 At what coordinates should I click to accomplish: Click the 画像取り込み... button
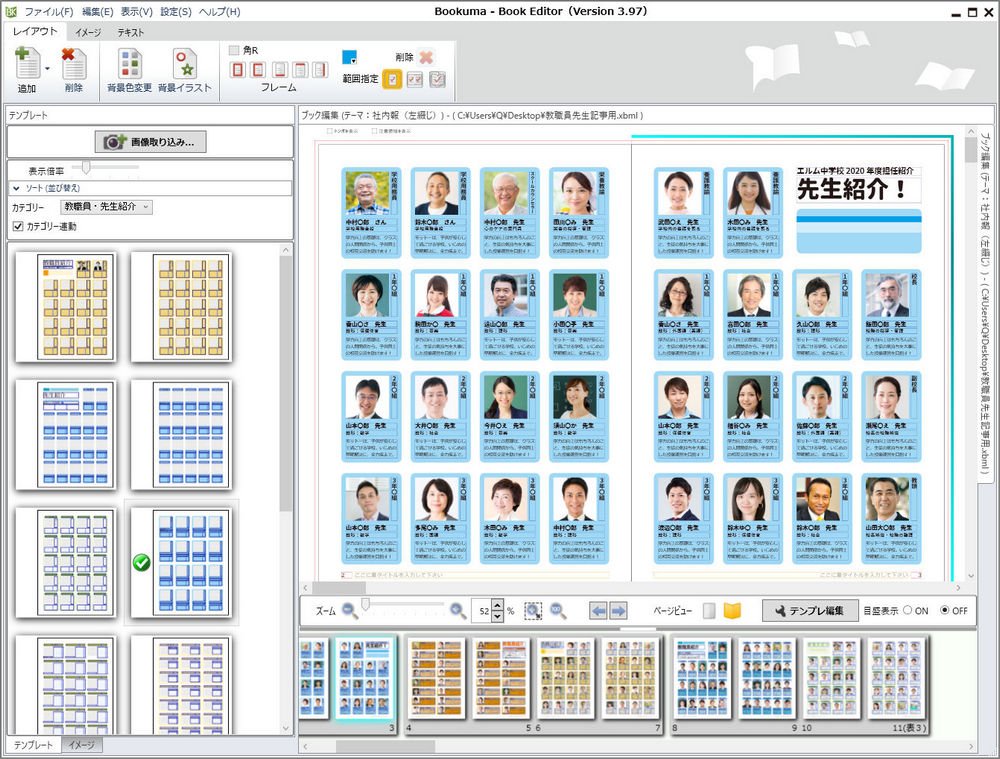coord(150,142)
